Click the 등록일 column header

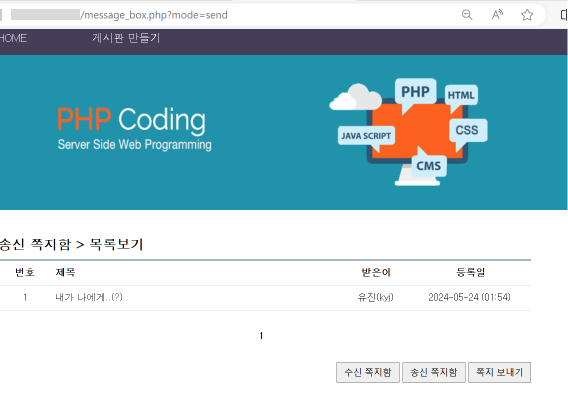[471, 272]
